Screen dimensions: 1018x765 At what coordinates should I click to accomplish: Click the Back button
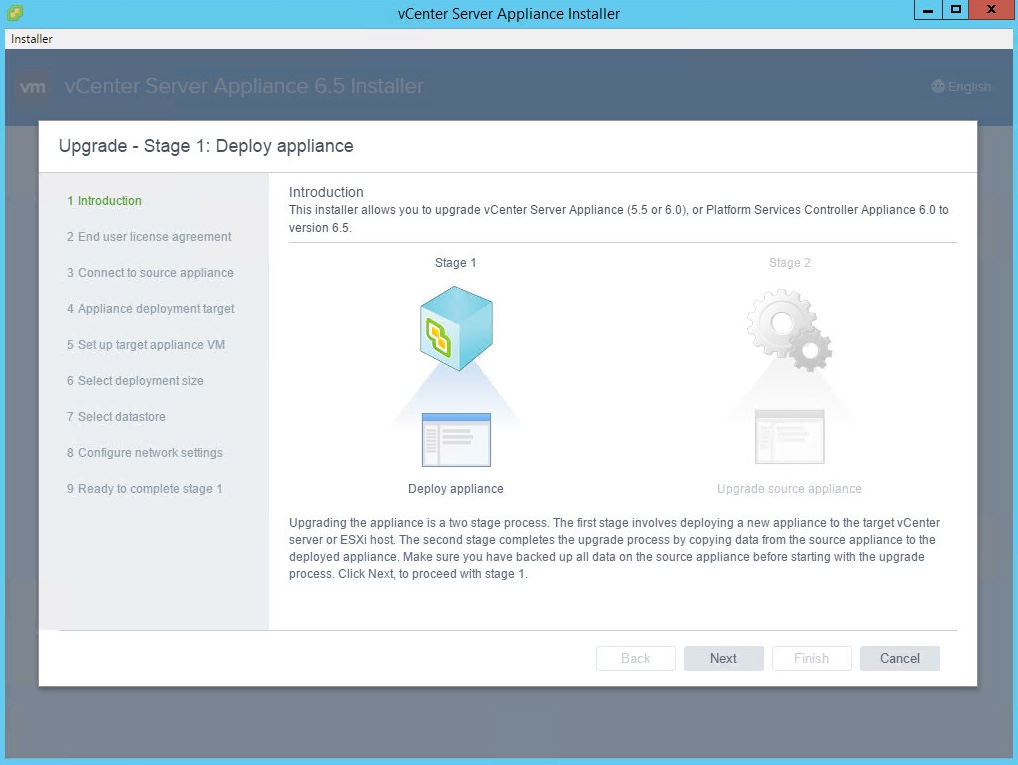[x=635, y=658]
